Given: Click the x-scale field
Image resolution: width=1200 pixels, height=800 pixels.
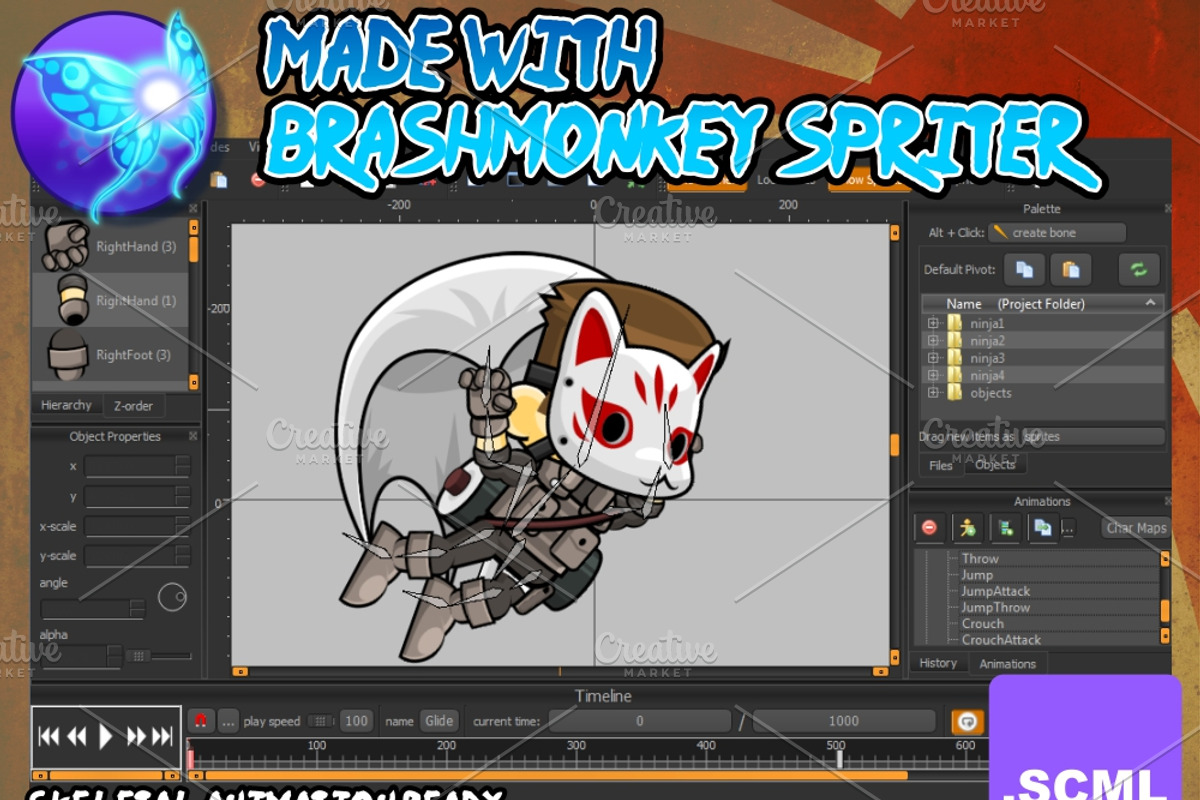Looking at the screenshot, I should click(x=137, y=526).
